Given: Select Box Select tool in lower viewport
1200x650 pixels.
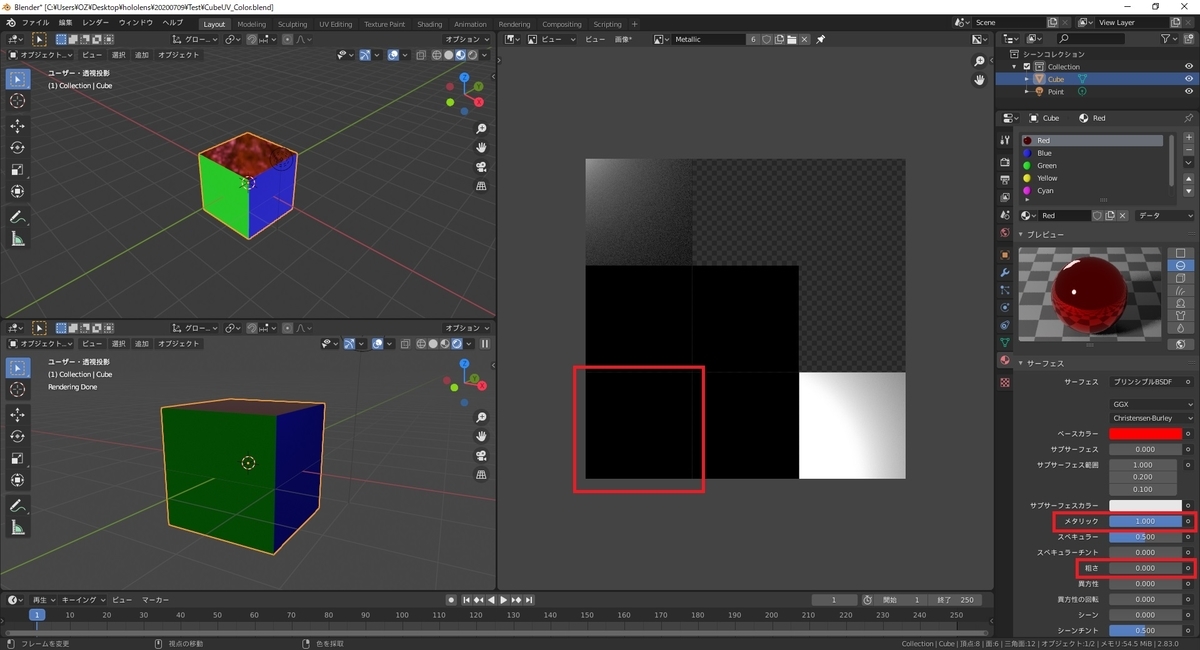Looking at the screenshot, I should click(17, 367).
